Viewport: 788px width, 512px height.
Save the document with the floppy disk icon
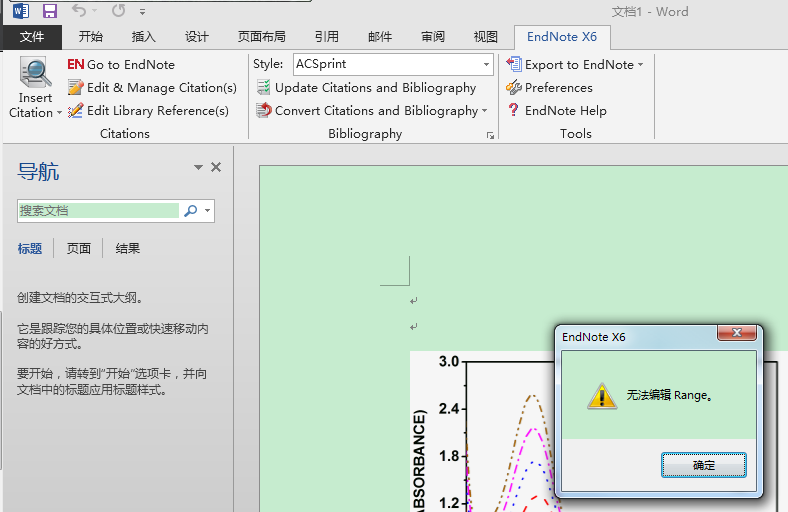pyautogui.click(x=50, y=11)
